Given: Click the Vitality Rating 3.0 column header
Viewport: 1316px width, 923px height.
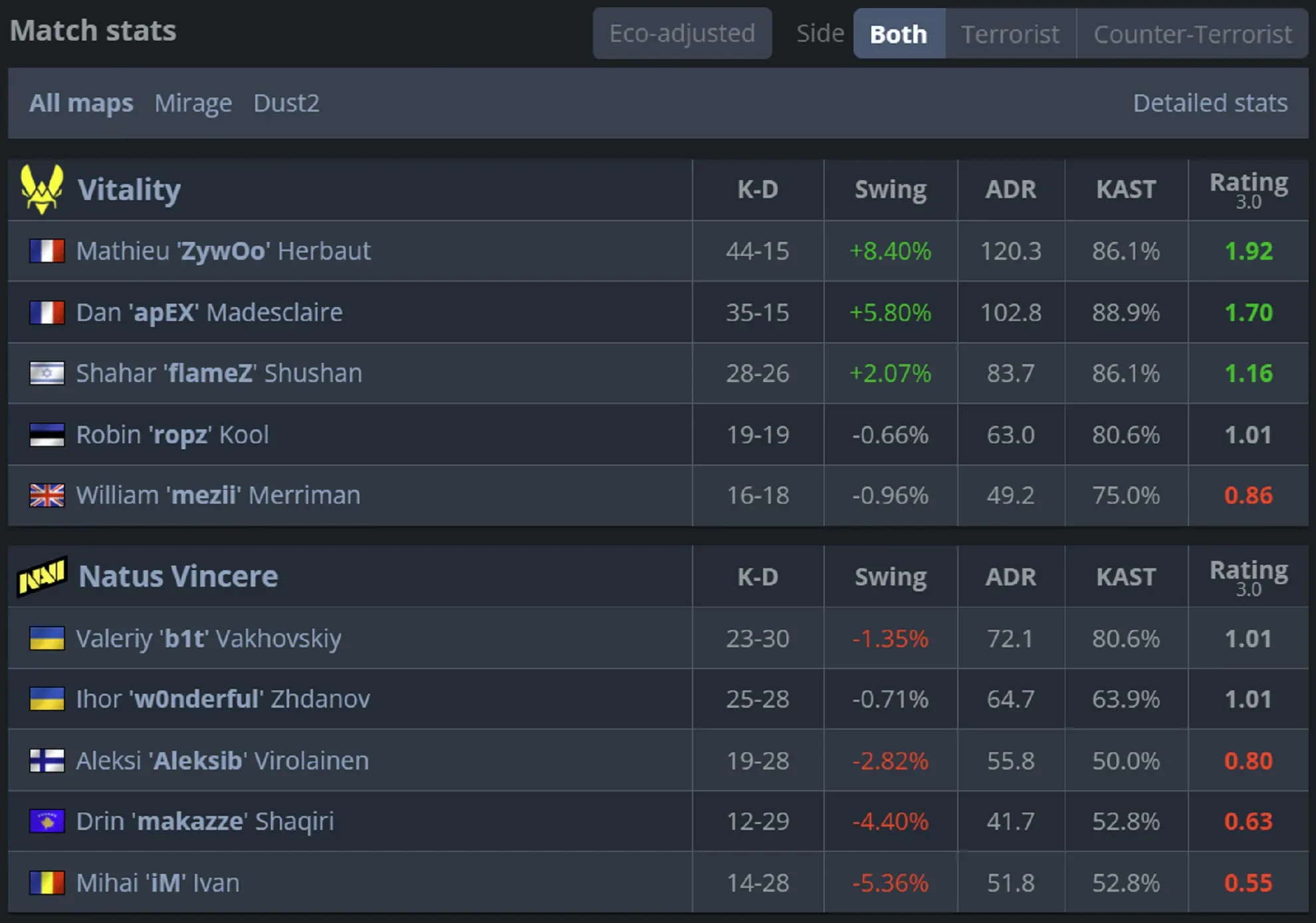Looking at the screenshot, I should pos(1248,189).
